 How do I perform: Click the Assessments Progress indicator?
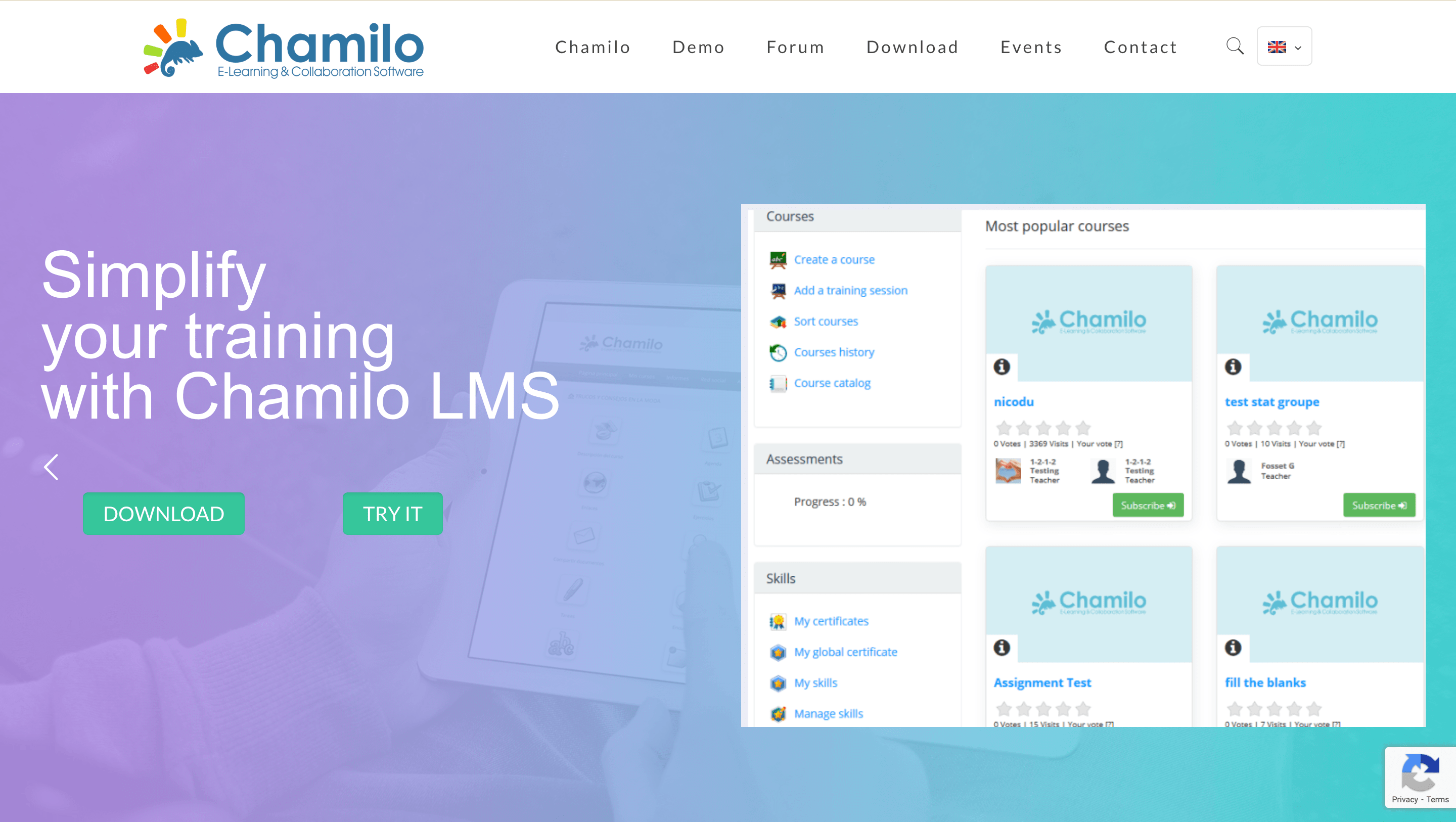pyautogui.click(x=830, y=501)
